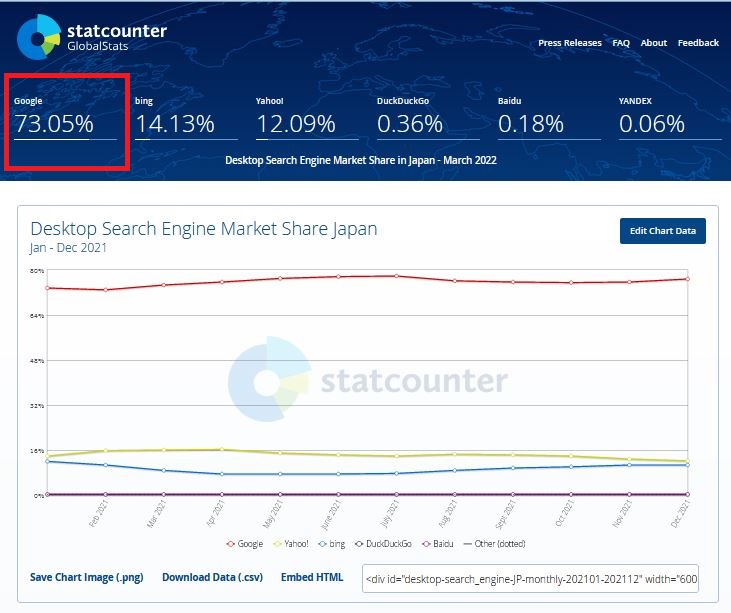
Task: Toggle Other (dotted) series in legend
Action: pos(494,544)
